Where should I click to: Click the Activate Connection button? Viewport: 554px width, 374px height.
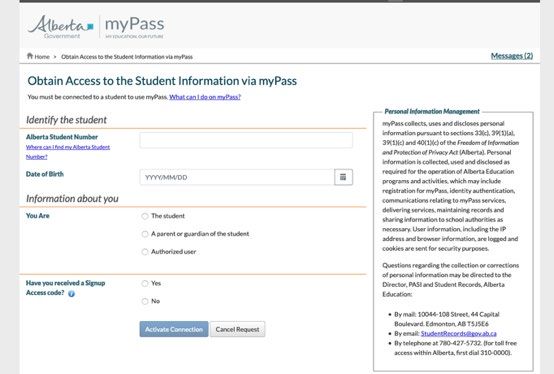(174, 329)
